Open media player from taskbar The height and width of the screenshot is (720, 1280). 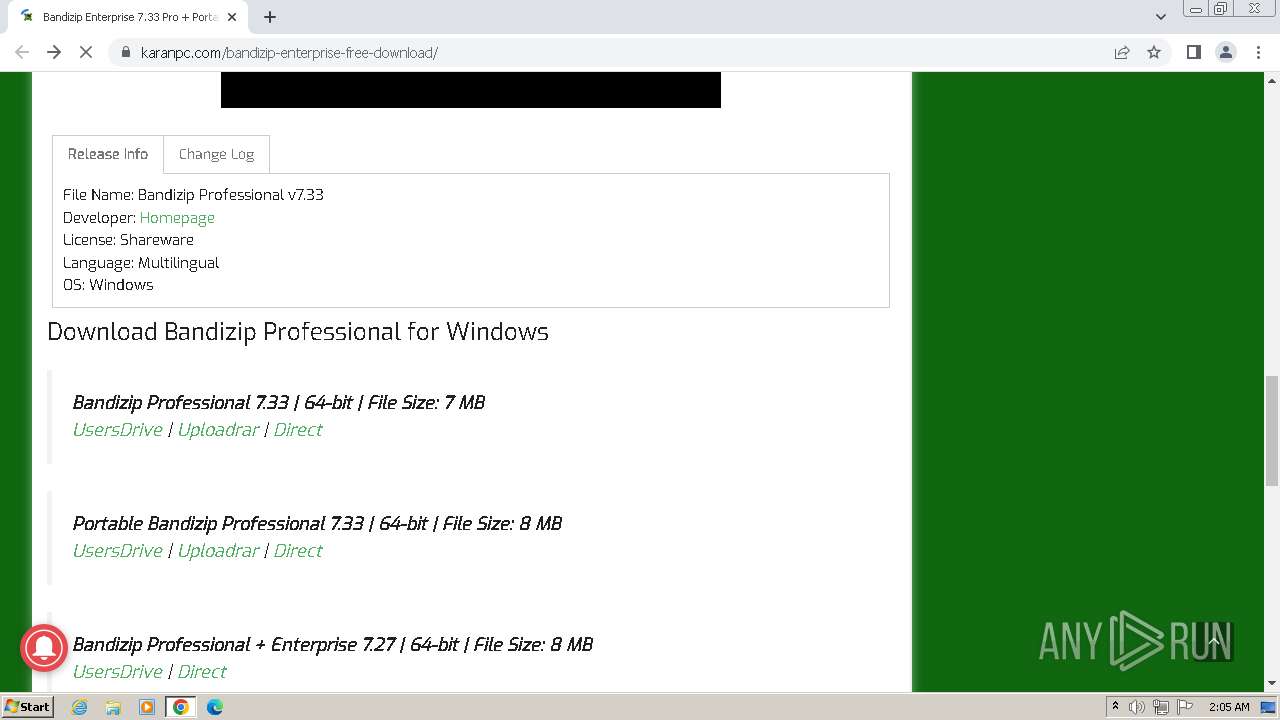pyautogui.click(x=147, y=707)
